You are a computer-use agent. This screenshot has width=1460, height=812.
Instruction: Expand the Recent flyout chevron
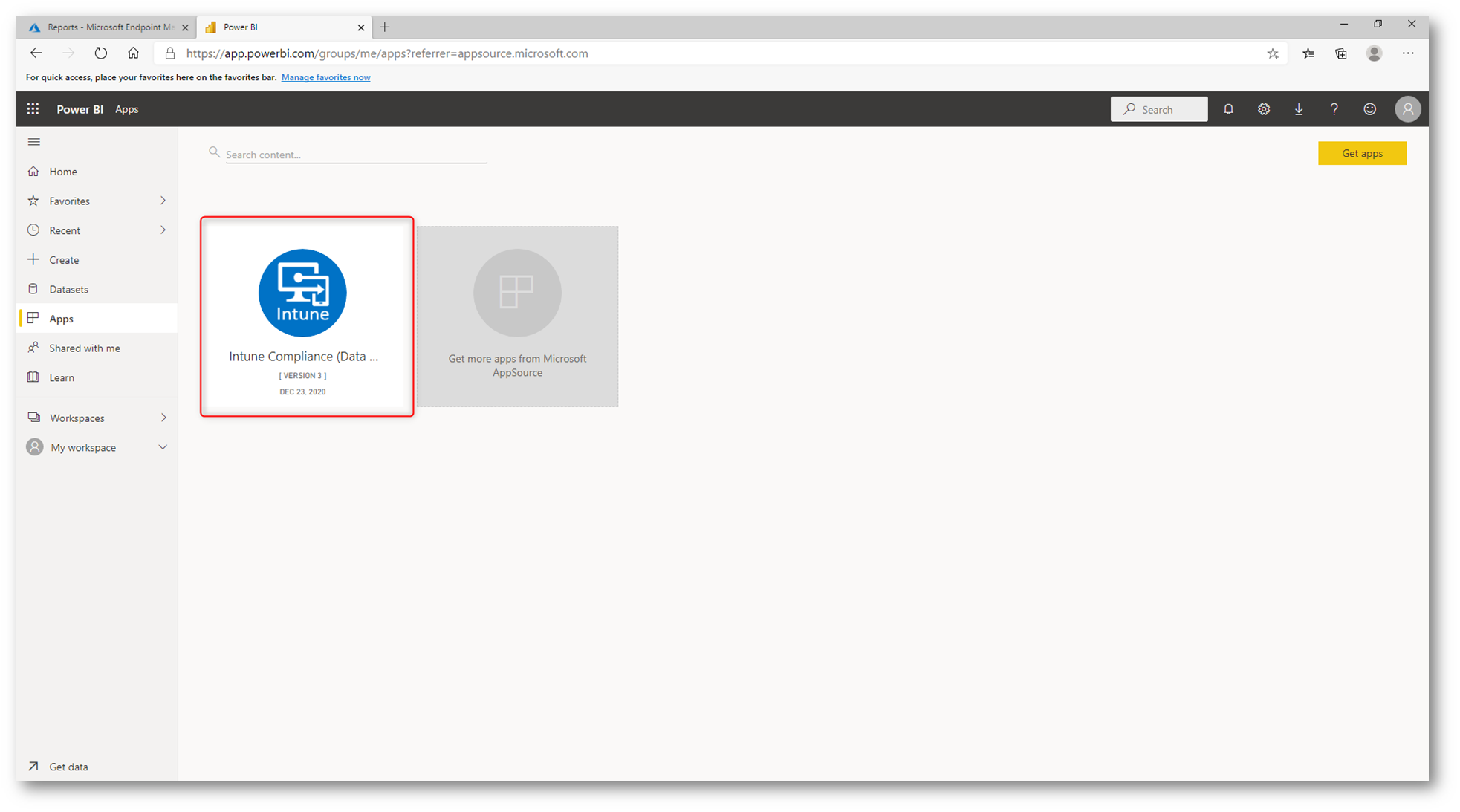pyautogui.click(x=163, y=230)
